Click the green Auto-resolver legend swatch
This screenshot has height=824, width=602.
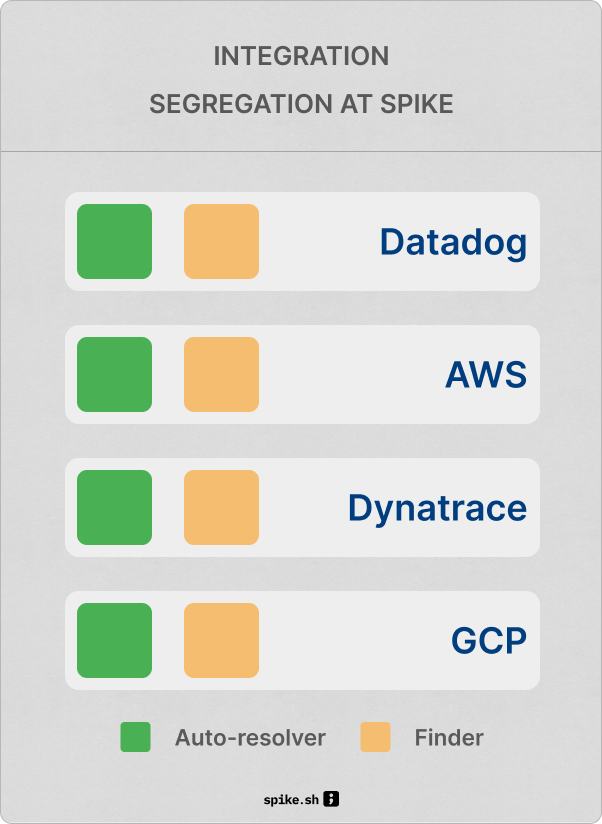tap(135, 737)
